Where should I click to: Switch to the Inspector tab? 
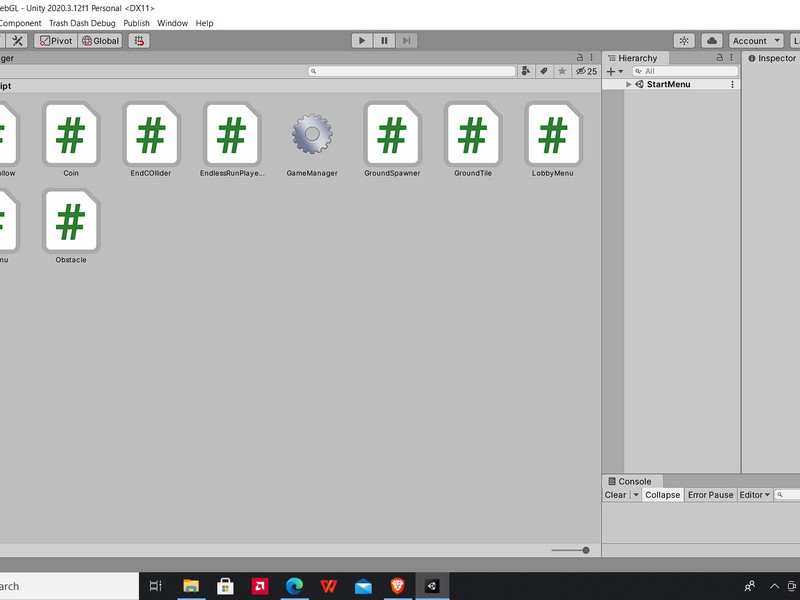pos(771,58)
